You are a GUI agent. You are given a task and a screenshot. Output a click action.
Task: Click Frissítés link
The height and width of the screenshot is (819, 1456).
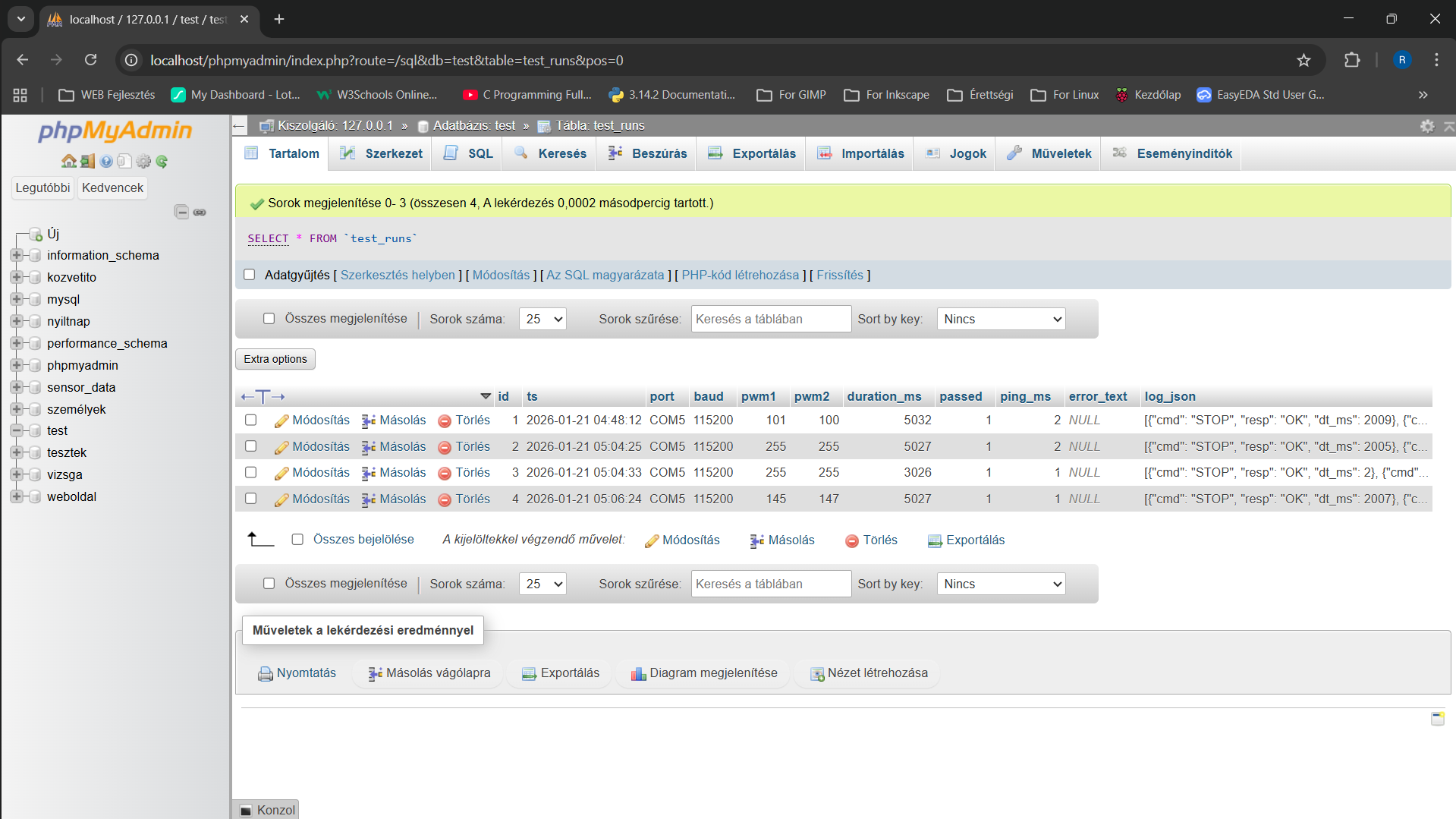pos(840,275)
